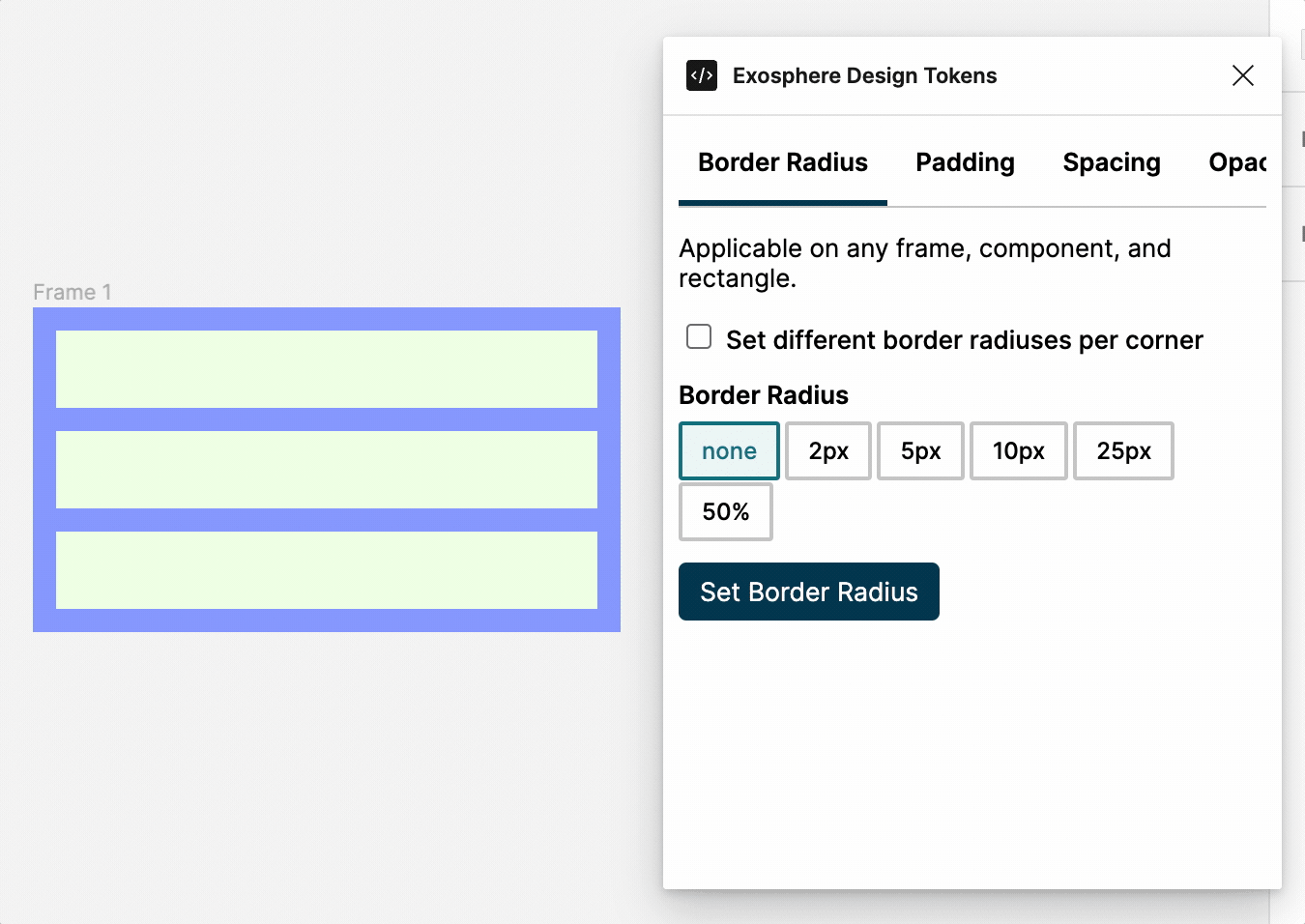Select the bottom green rectangle in Frame 1
The image size is (1305, 924).
327,570
